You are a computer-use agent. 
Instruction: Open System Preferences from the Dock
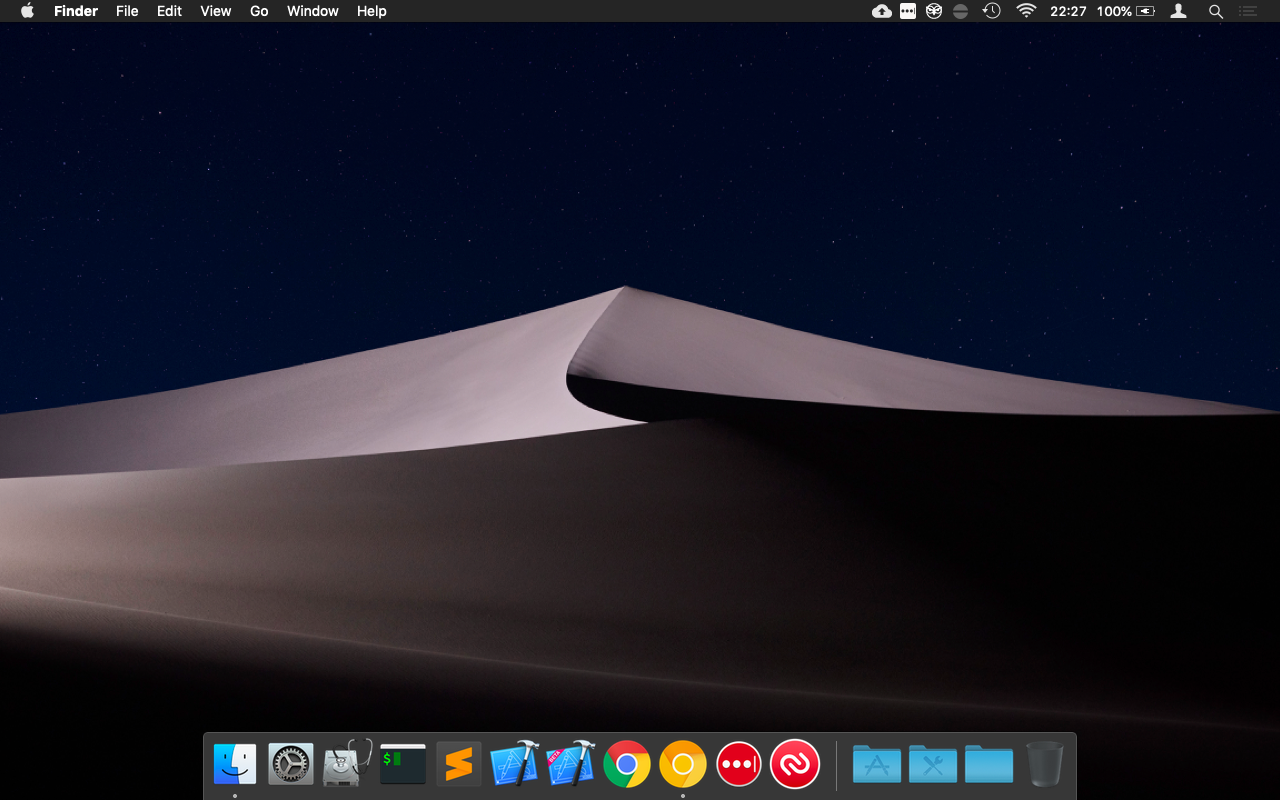pyautogui.click(x=291, y=765)
